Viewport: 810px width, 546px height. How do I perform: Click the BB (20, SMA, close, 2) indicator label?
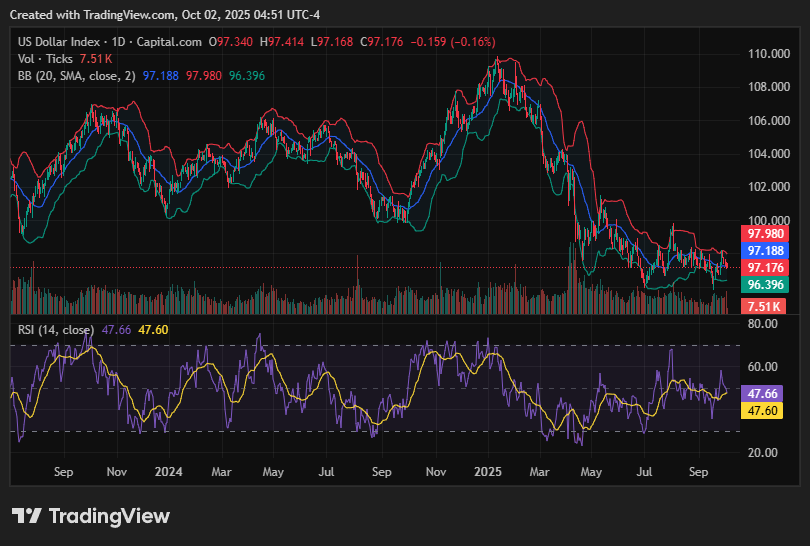[77, 75]
